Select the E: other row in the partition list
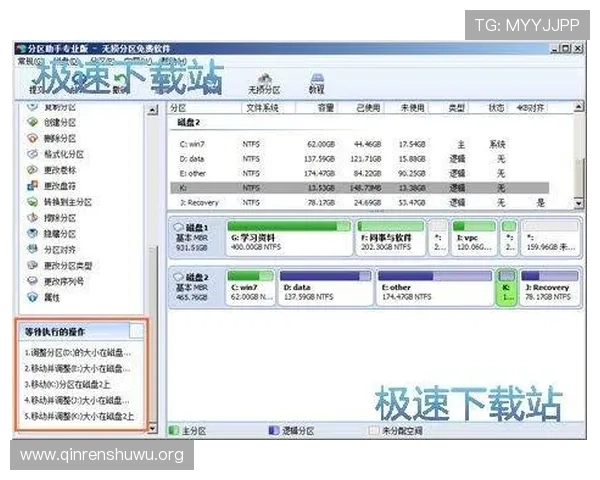This screenshot has height=480, width=600. click(x=360, y=173)
